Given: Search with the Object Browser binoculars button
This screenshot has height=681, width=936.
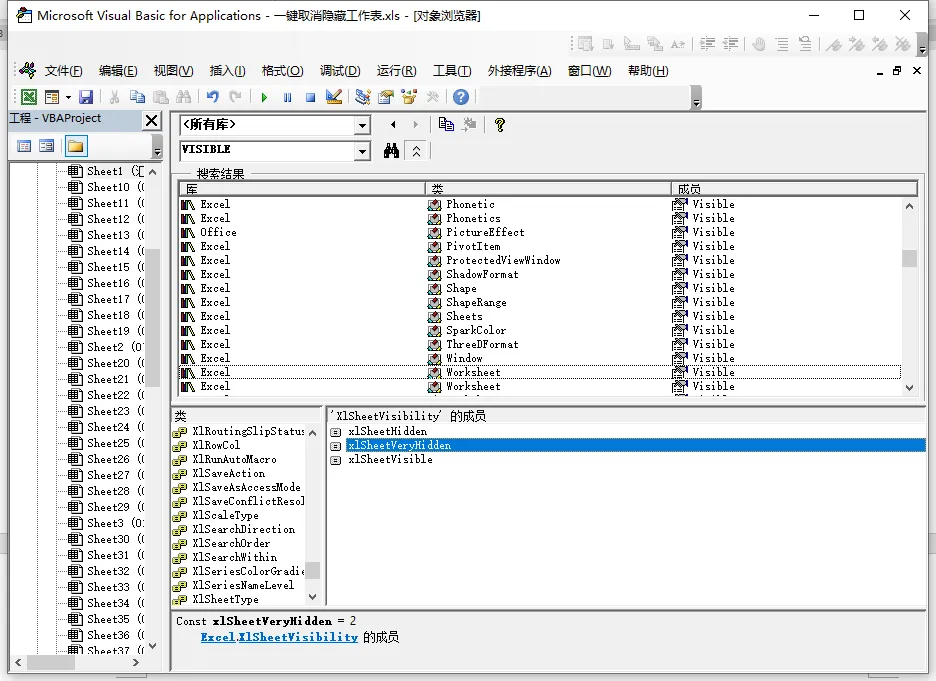Looking at the screenshot, I should tap(391, 150).
